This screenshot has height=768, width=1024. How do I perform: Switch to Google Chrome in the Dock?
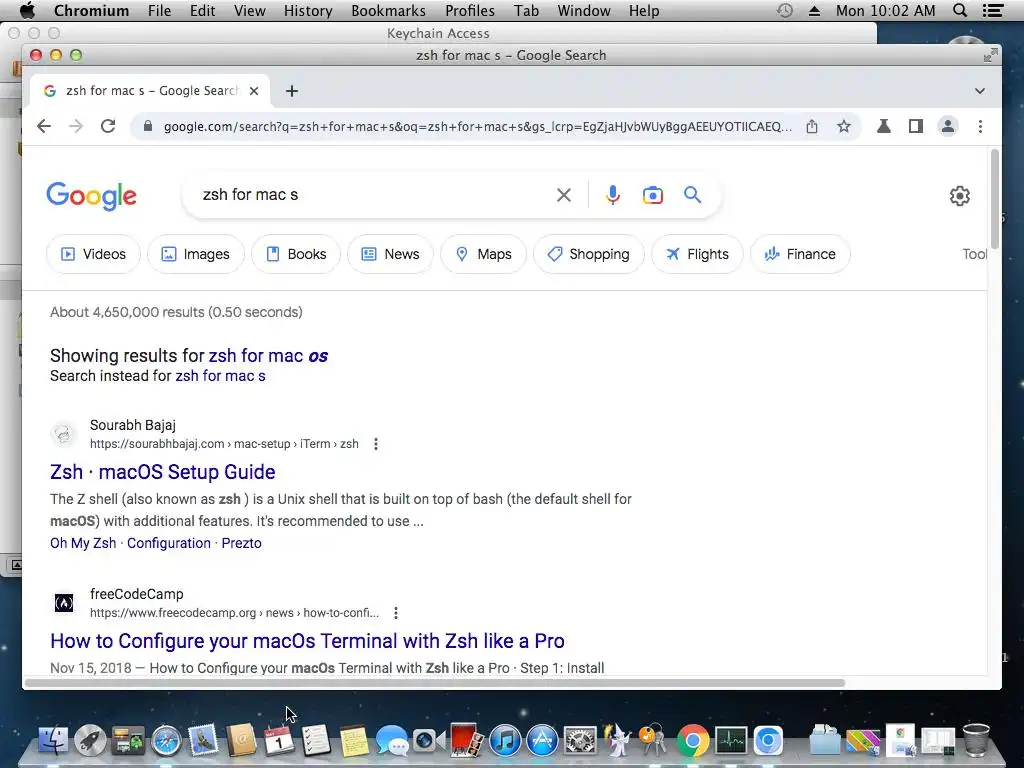693,741
